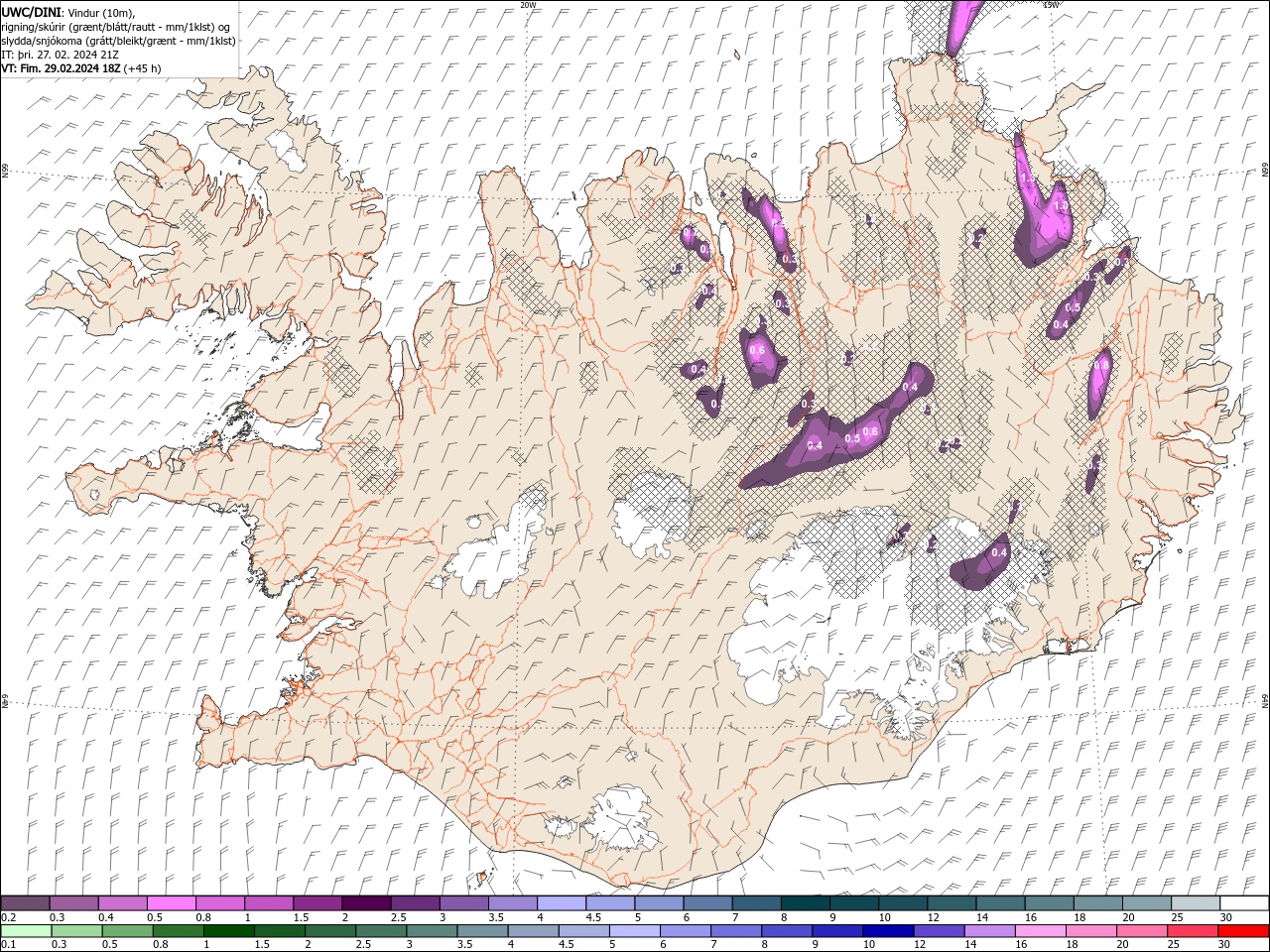1270x952 pixels.
Task: Click the light lavender swatch at 4 in snow legend
Action: pyautogui.click(x=561, y=903)
